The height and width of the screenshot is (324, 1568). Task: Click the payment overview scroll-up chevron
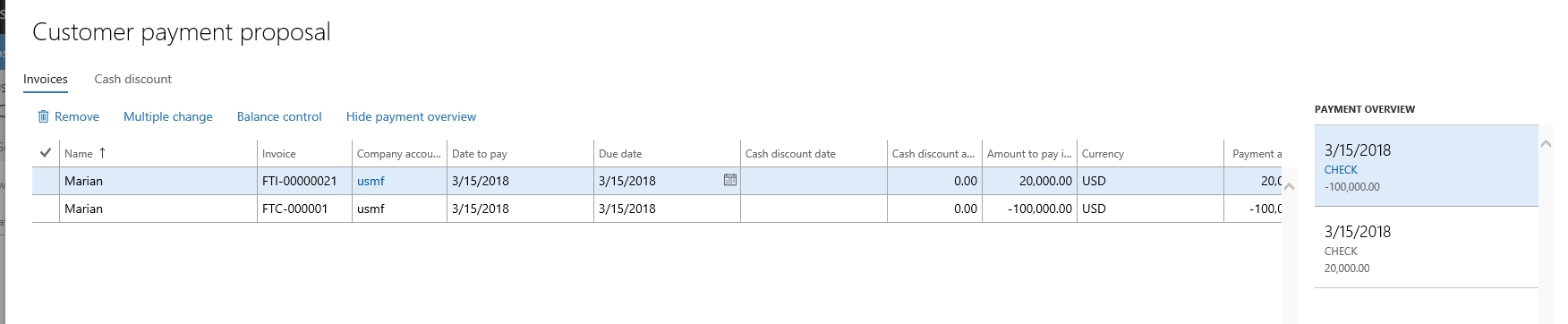point(1546,143)
